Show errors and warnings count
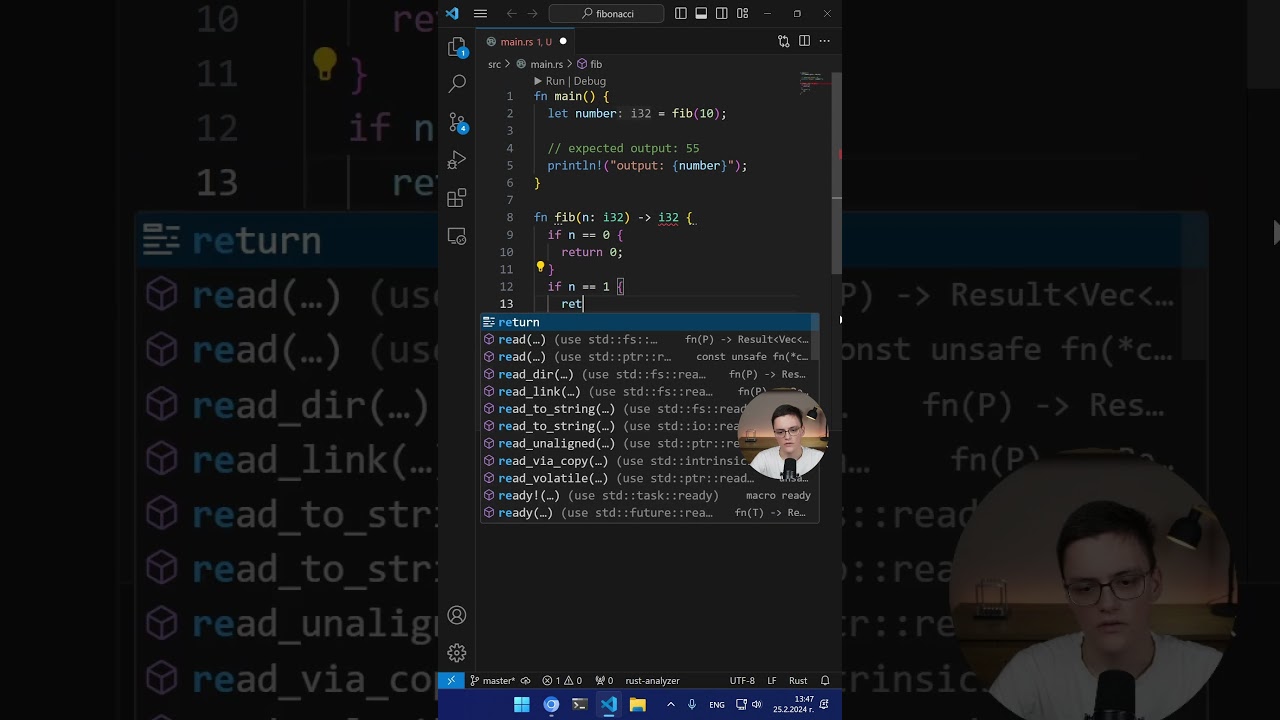This screenshot has width=1280, height=720. [562, 680]
